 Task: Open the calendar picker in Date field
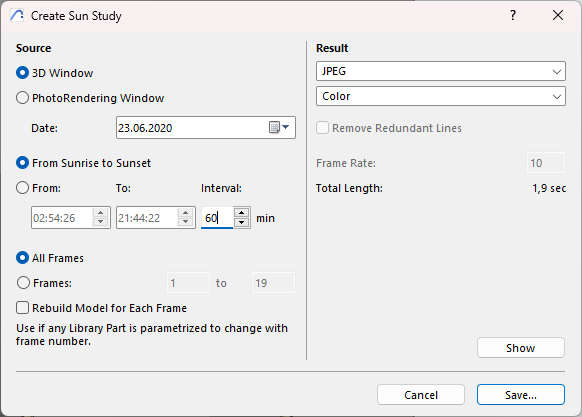coord(279,127)
